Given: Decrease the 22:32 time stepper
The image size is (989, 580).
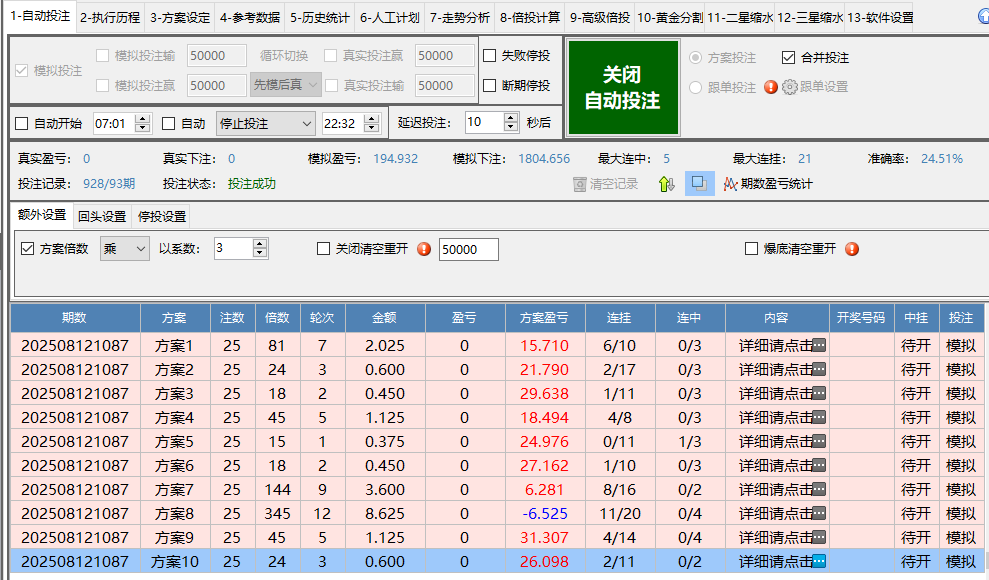Looking at the screenshot, I should pyautogui.click(x=372, y=128).
